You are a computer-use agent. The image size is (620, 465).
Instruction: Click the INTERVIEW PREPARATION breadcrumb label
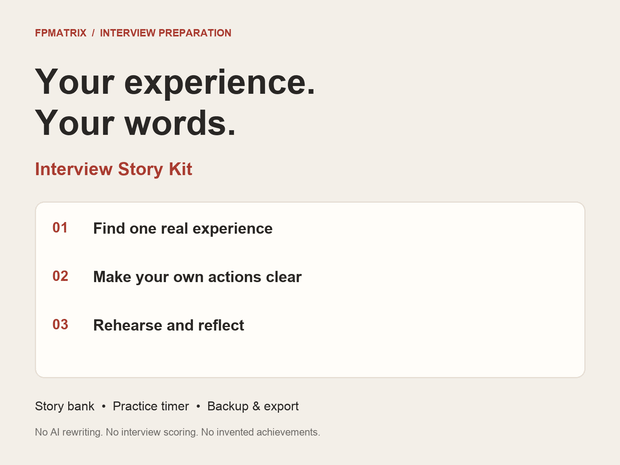[x=165, y=33]
